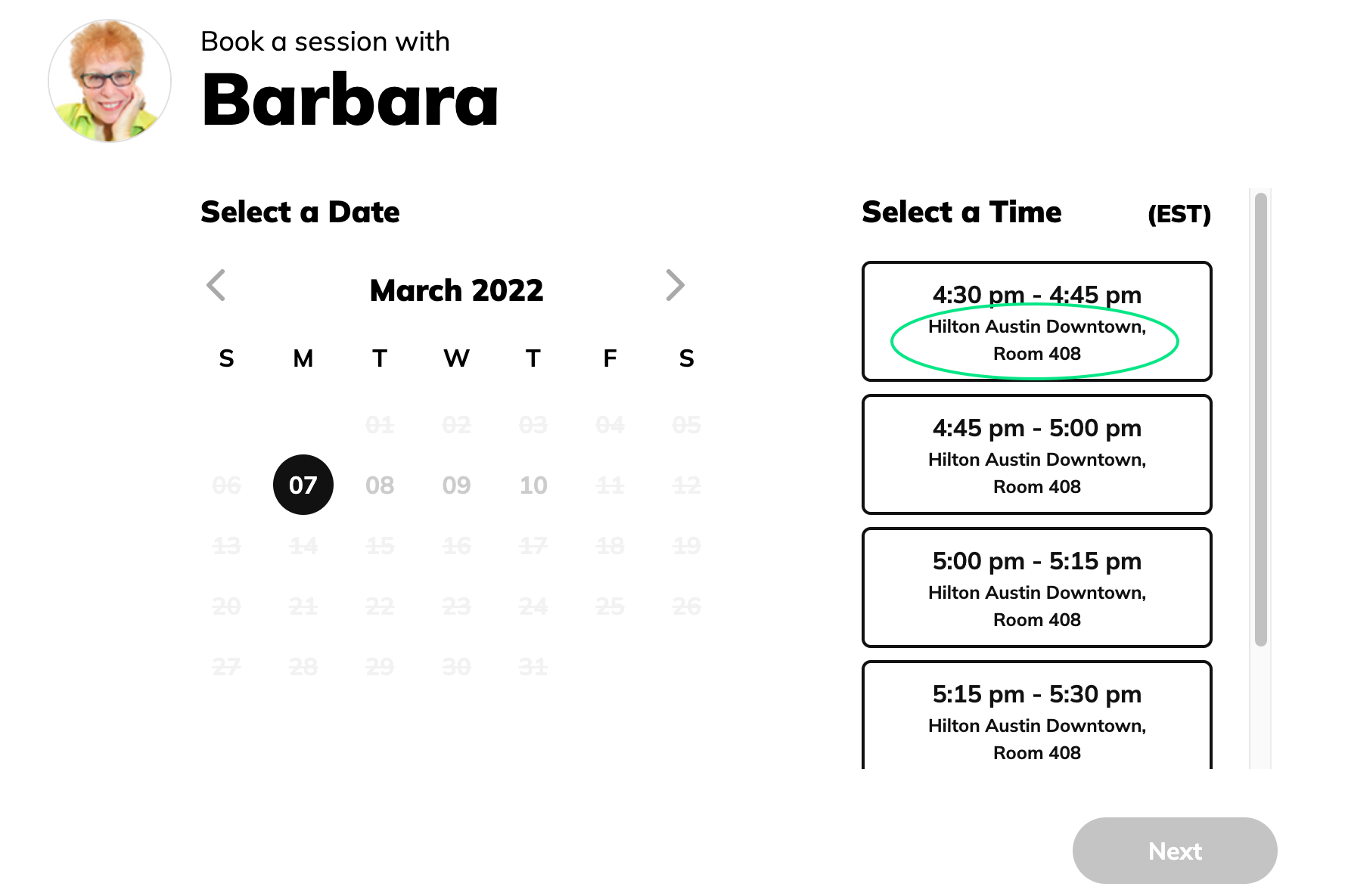Select the 5:15 pm - 5:30 pm slot

1036,716
